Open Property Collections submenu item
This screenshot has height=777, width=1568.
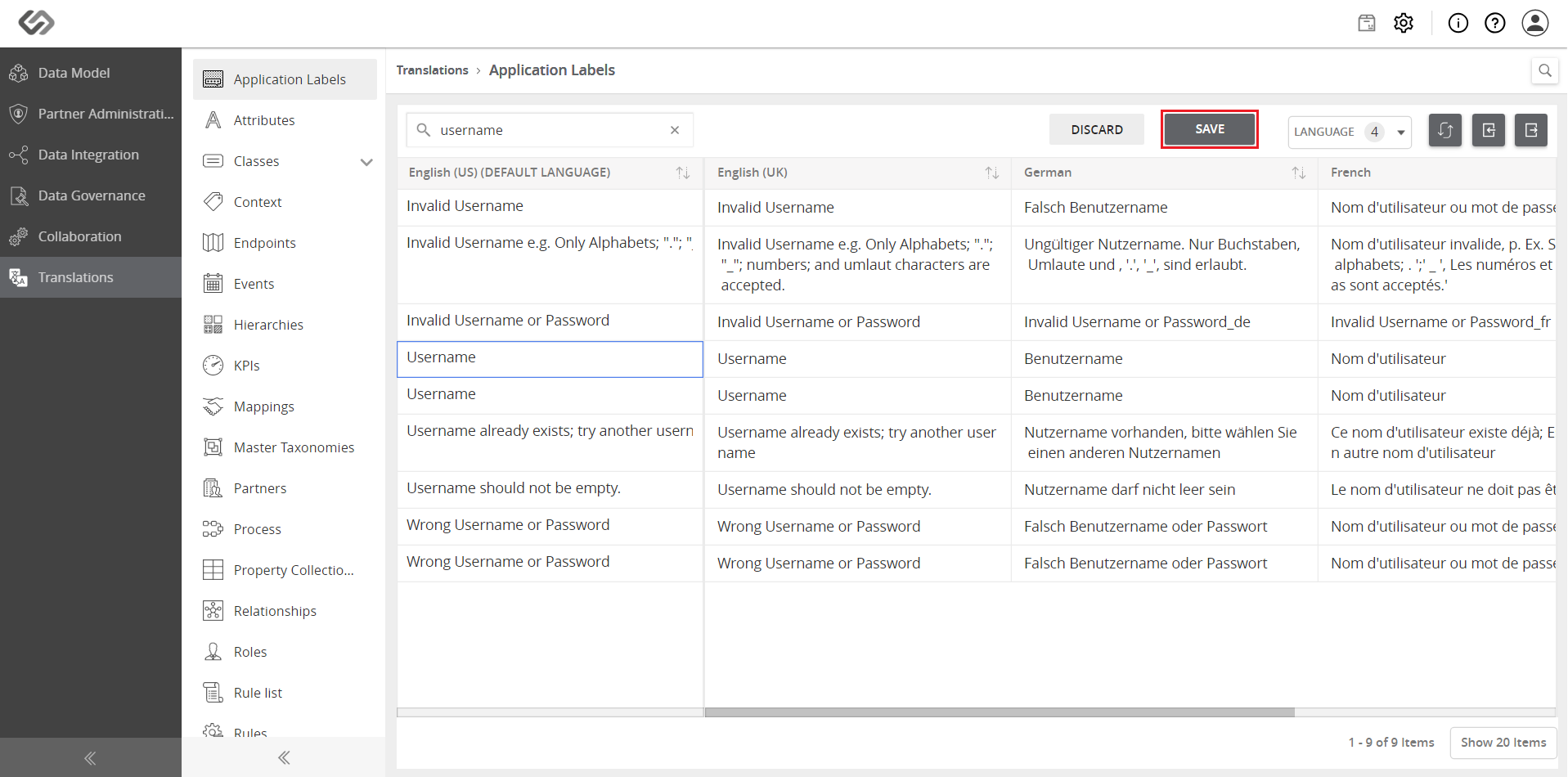[x=285, y=570]
